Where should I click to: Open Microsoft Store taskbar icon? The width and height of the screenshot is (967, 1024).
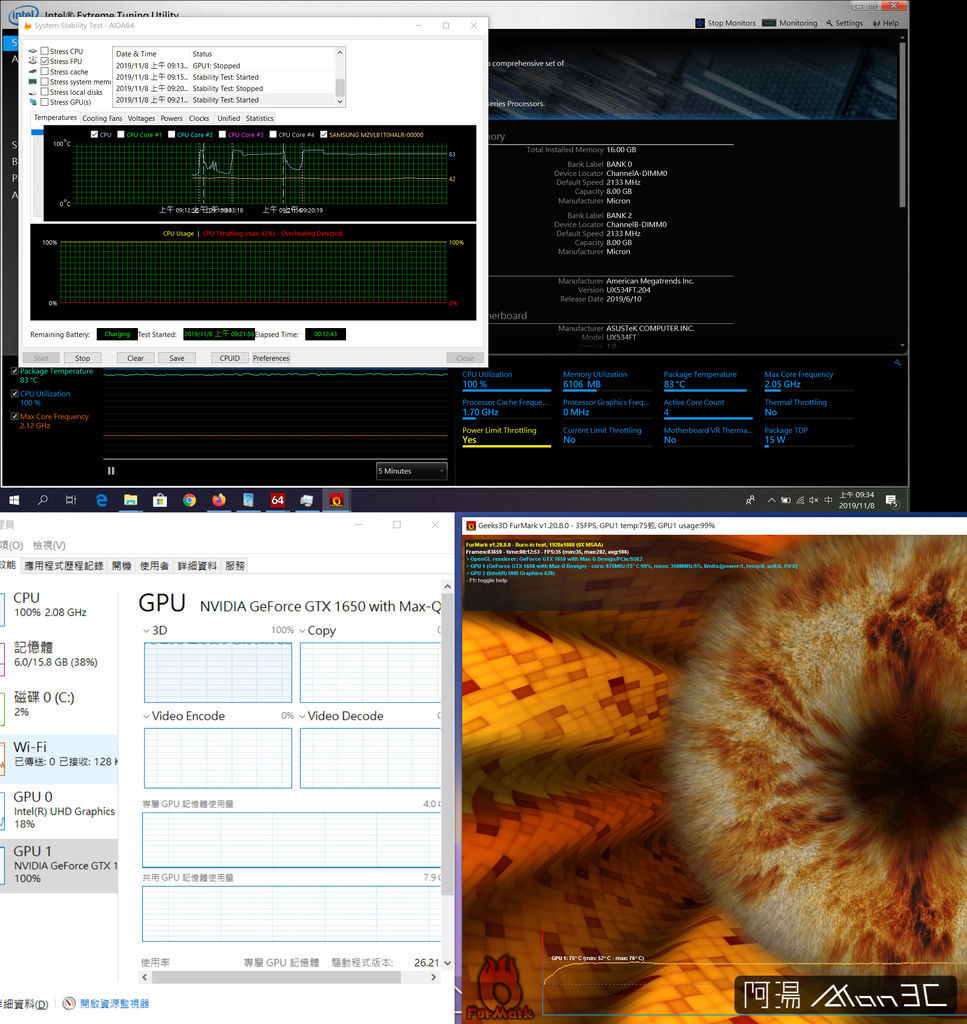click(160, 500)
